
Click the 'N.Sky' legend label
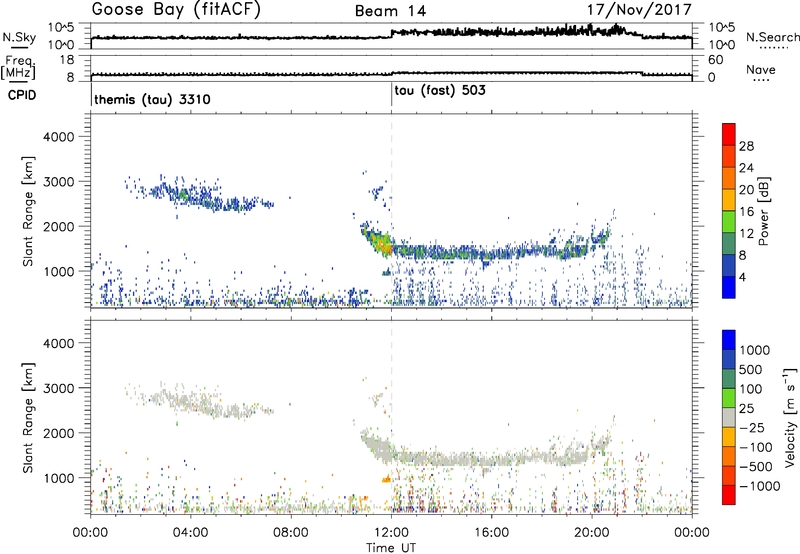click(x=19, y=37)
